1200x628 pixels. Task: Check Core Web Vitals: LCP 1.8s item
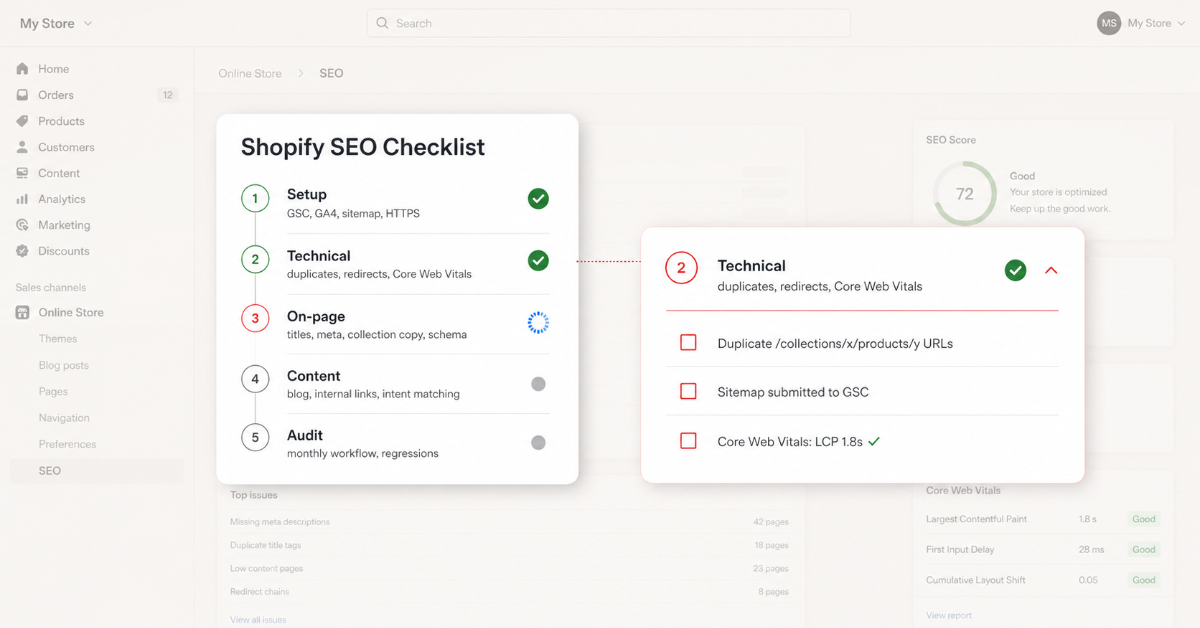point(687,440)
